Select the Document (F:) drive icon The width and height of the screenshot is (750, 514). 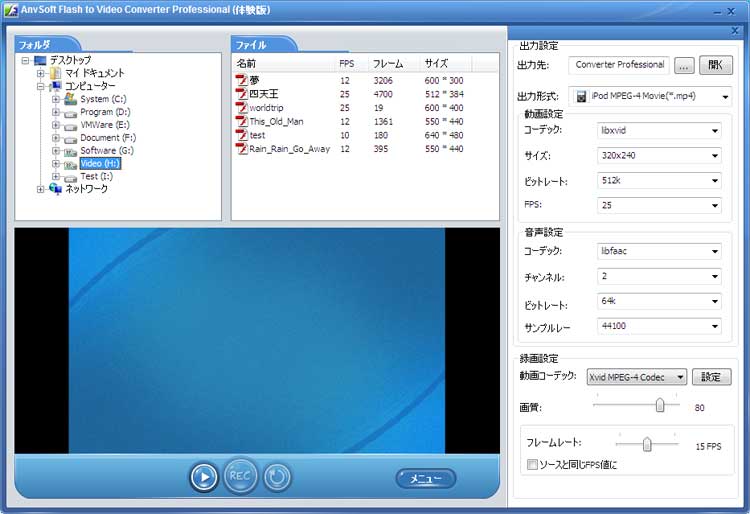[x=70, y=139]
